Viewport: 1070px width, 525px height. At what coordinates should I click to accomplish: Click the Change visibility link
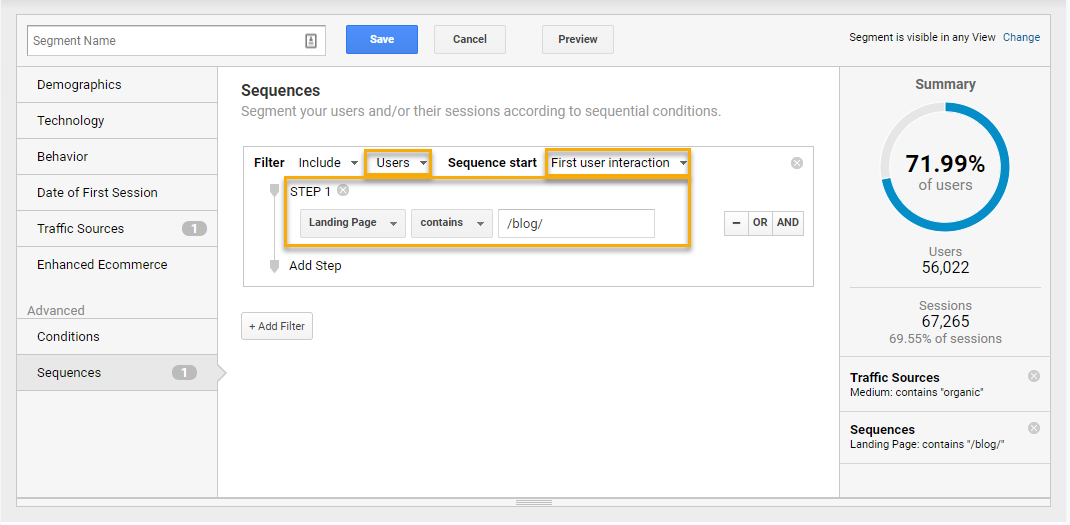[1021, 37]
